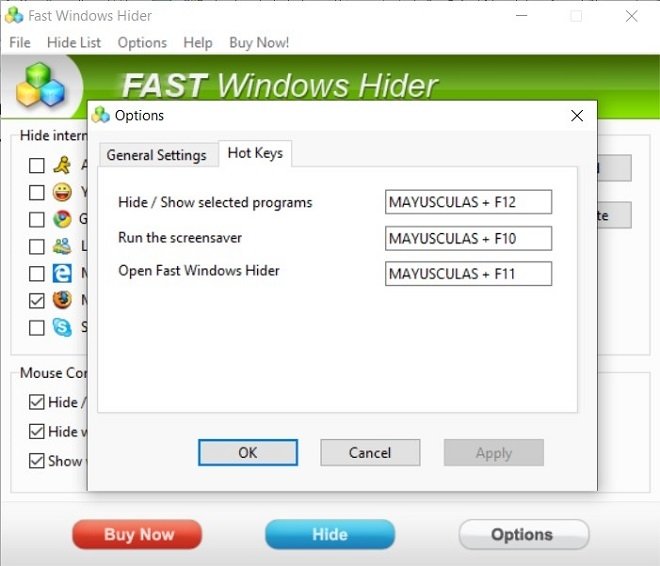Click the Options button at bottom
The image size is (660, 566).
click(x=524, y=534)
